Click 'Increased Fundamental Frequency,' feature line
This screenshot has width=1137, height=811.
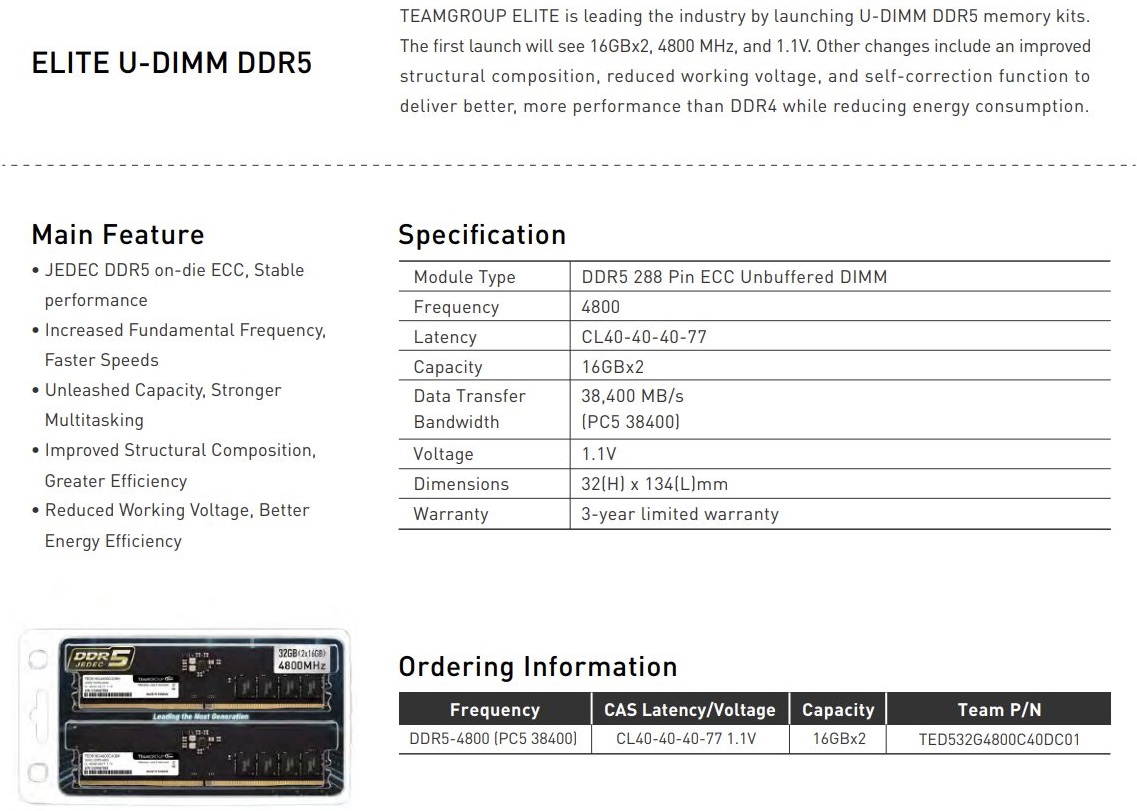click(x=185, y=331)
